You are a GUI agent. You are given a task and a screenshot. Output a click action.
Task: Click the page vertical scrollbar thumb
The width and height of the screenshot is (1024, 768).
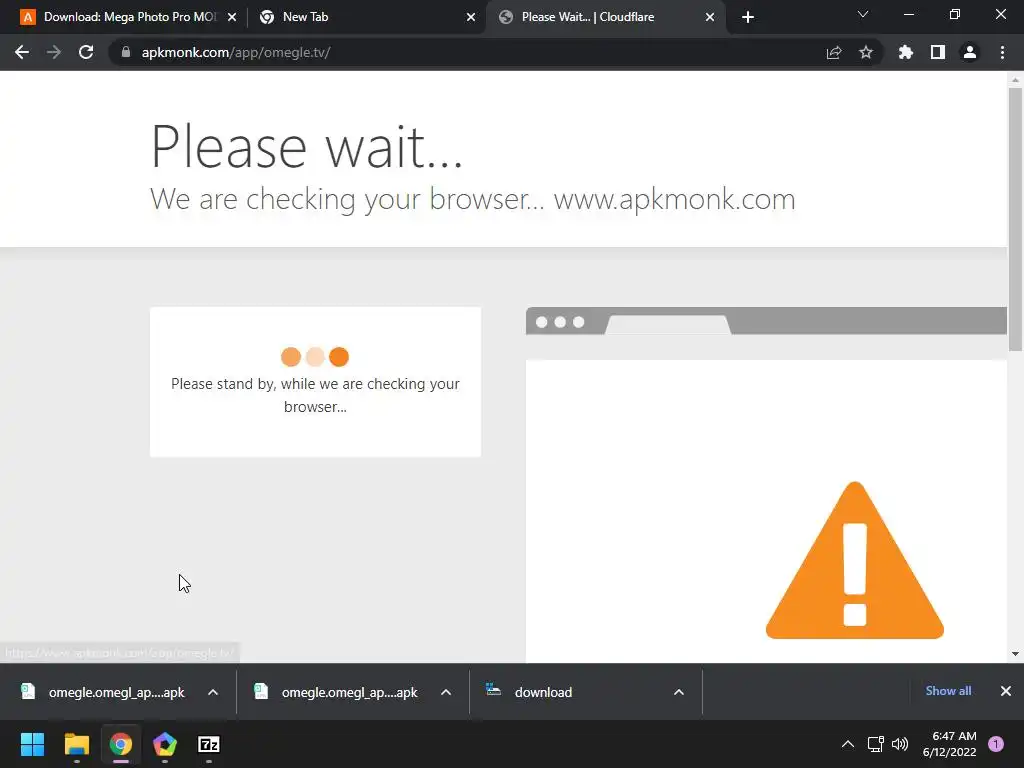1015,221
